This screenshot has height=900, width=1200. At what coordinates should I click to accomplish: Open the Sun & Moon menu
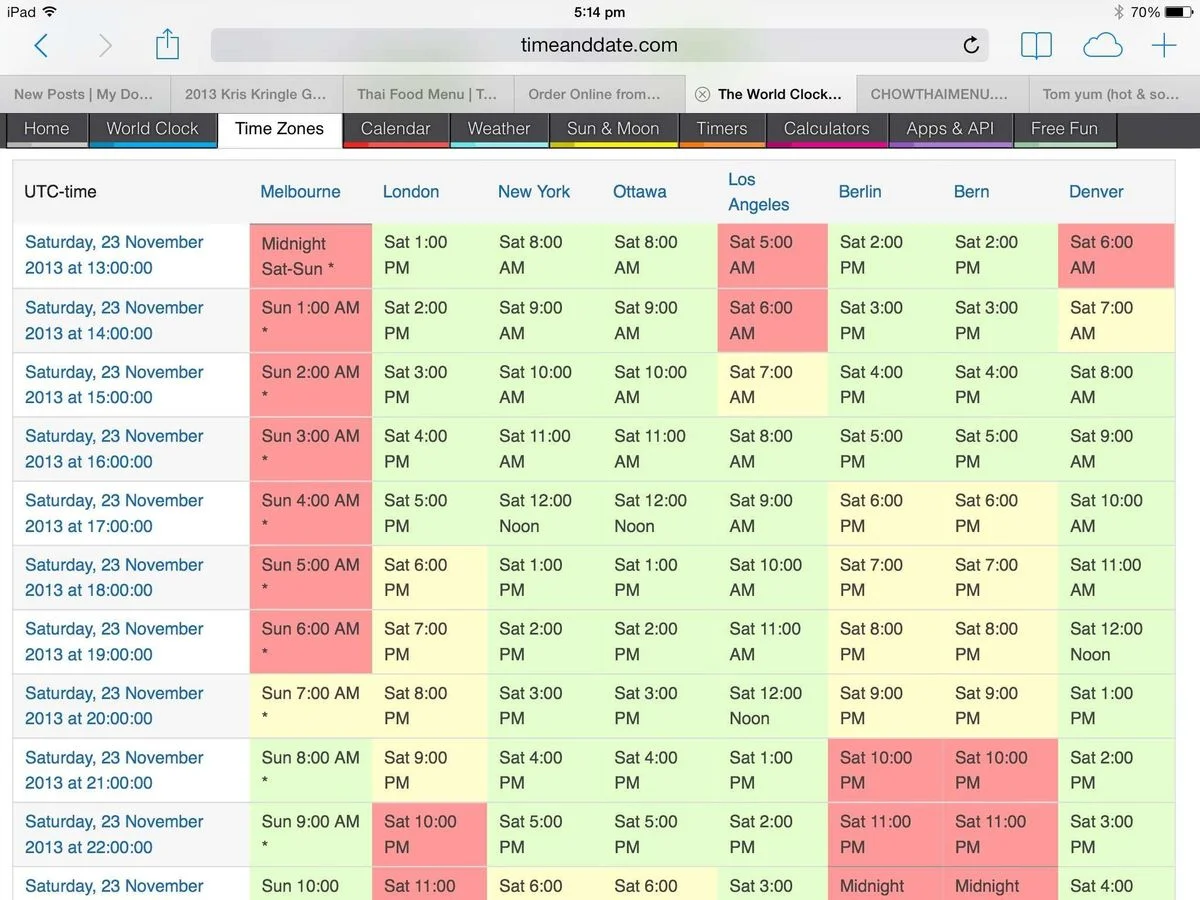[613, 129]
